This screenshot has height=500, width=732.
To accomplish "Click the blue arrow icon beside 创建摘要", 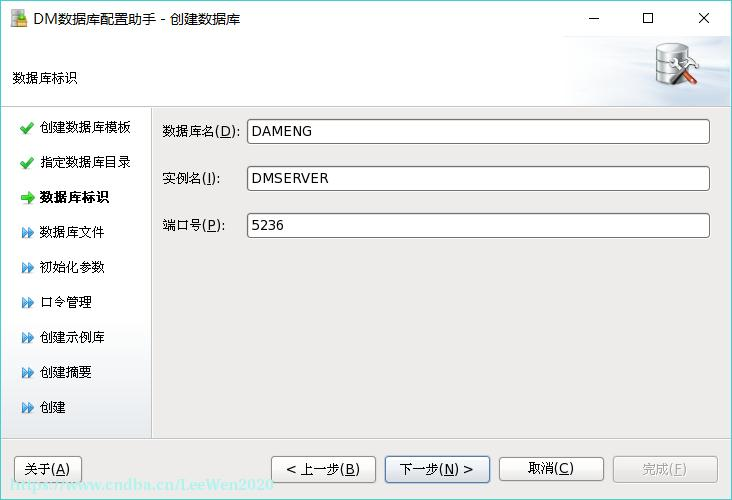I will click(x=28, y=373).
